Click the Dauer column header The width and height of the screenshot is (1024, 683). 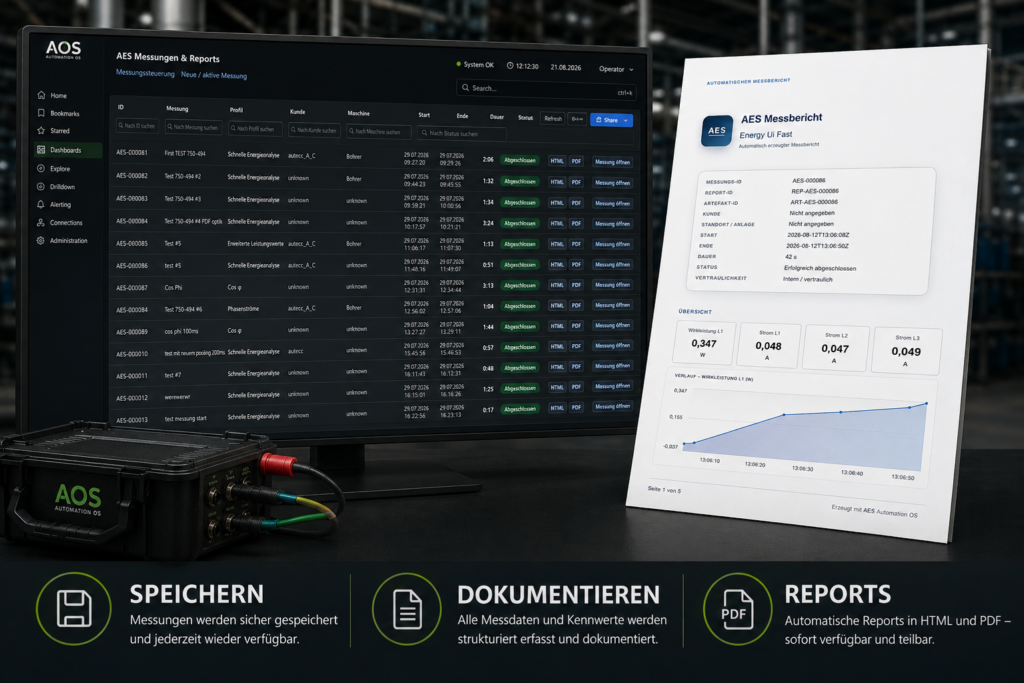point(496,117)
